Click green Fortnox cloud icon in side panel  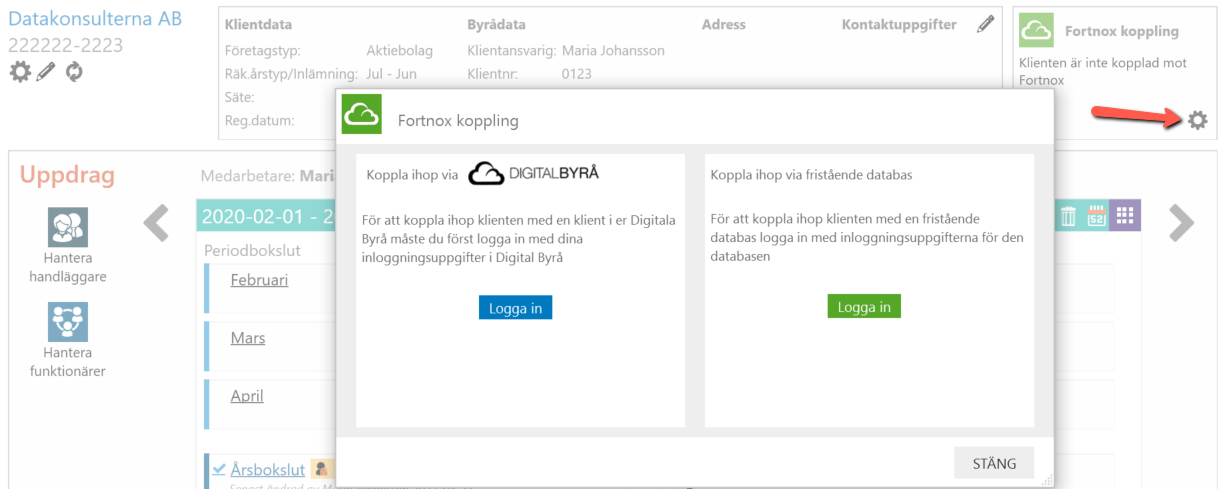pos(1036,31)
